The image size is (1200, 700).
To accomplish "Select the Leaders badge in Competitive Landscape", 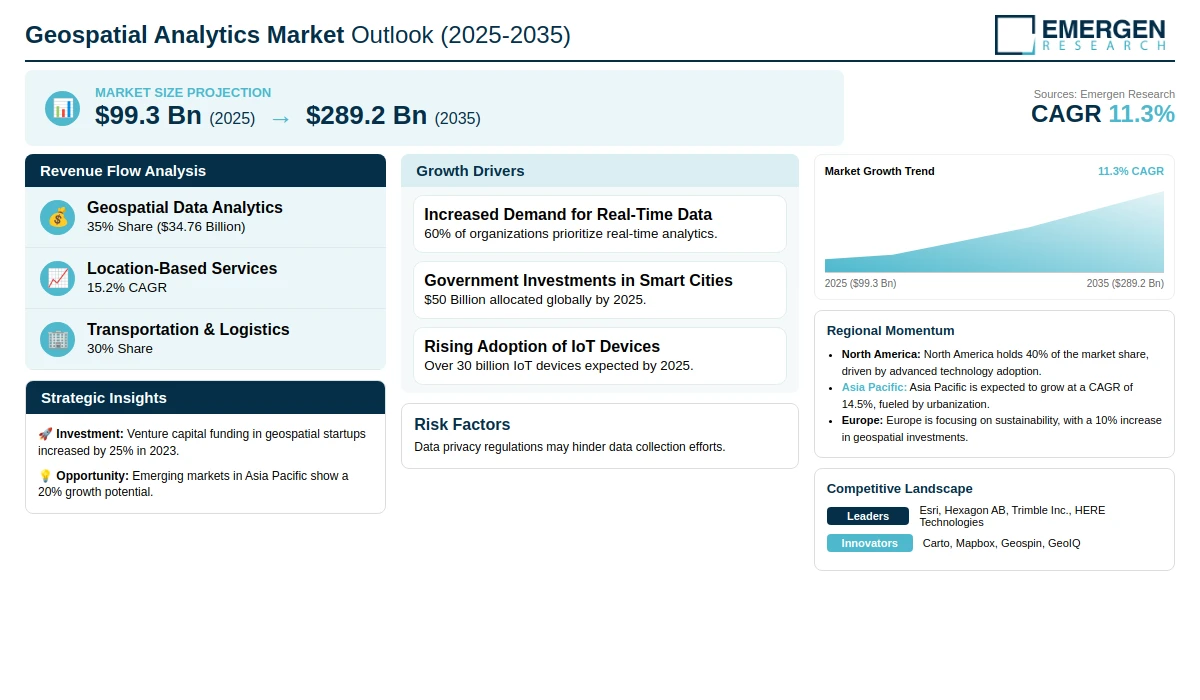I will [x=868, y=516].
